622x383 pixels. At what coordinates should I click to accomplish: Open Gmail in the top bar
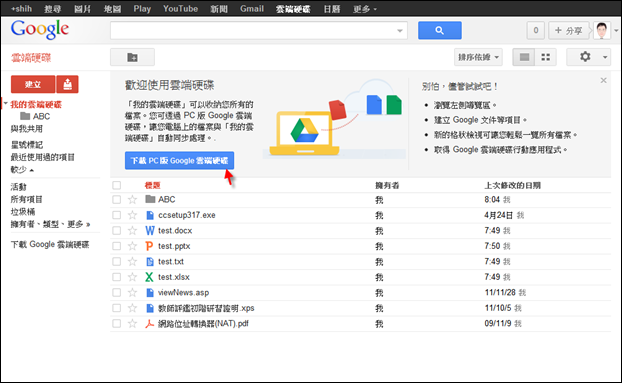click(x=252, y=9)
